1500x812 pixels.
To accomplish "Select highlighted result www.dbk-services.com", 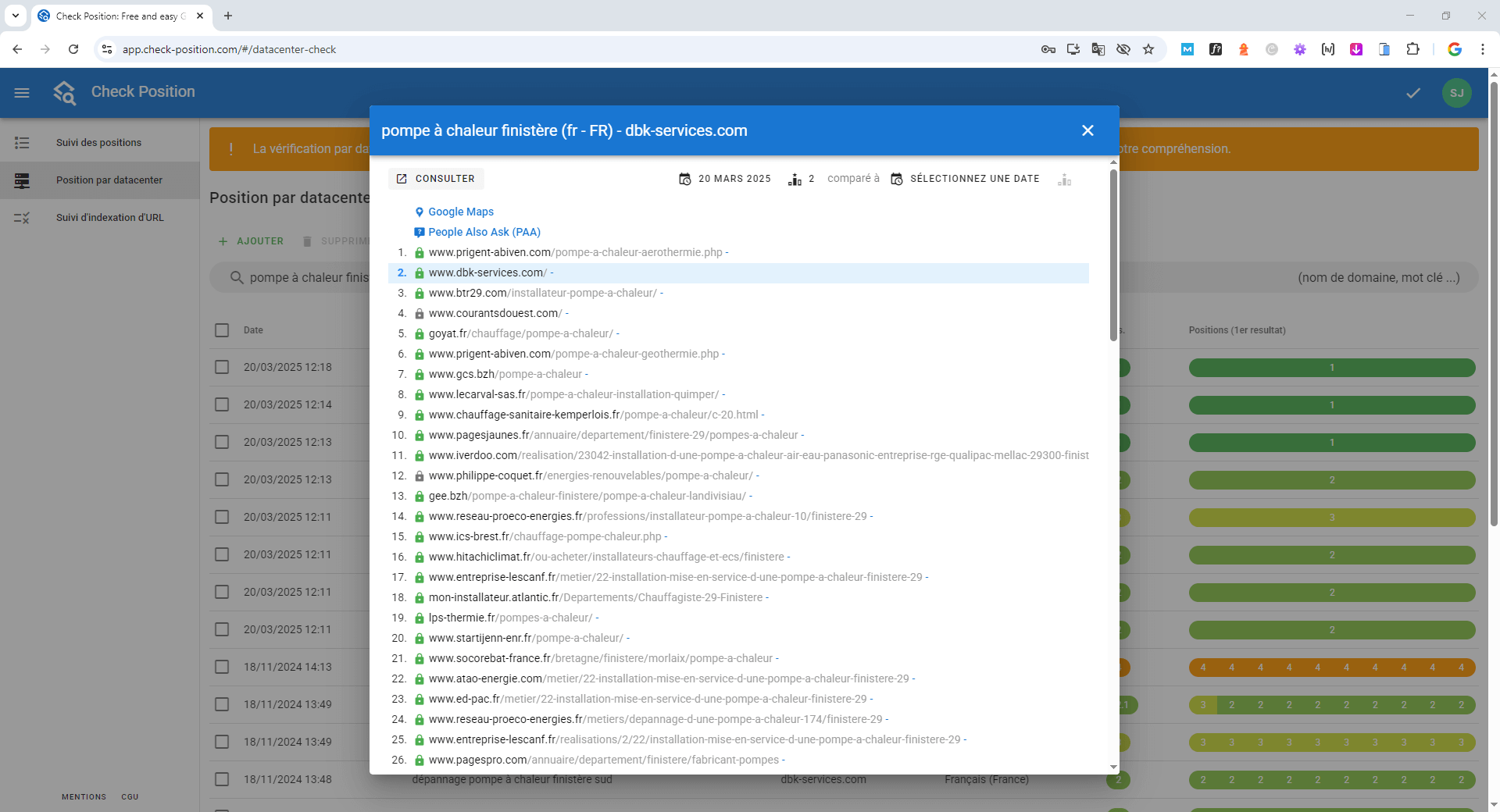I will (x=738, y=272).
